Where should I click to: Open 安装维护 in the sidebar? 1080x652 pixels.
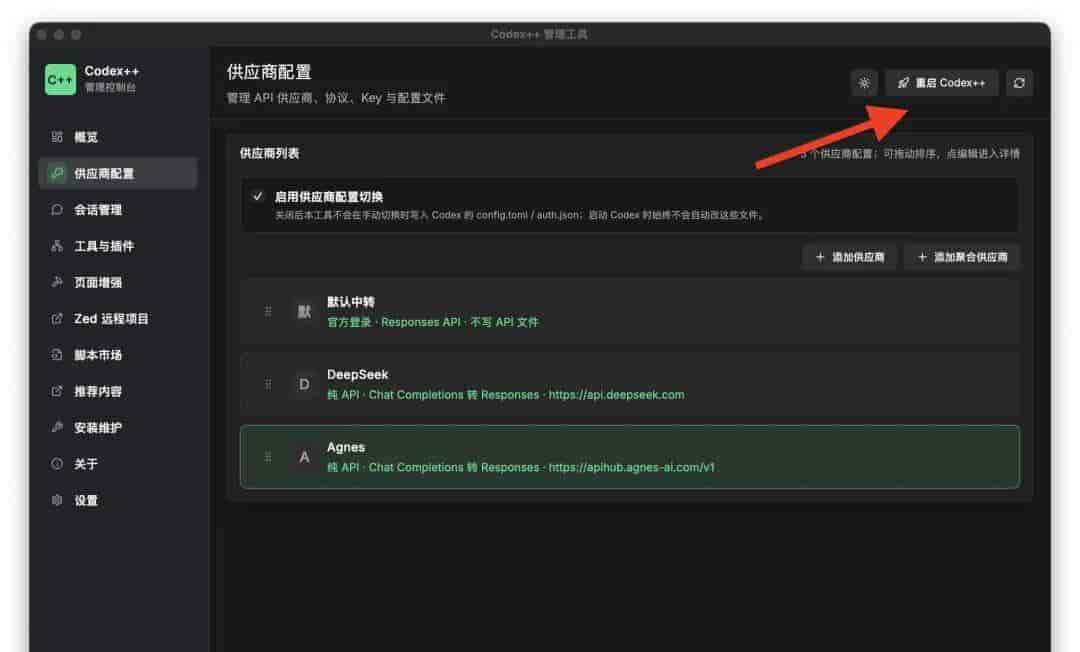pyautogui.click(x=118, y=428)
